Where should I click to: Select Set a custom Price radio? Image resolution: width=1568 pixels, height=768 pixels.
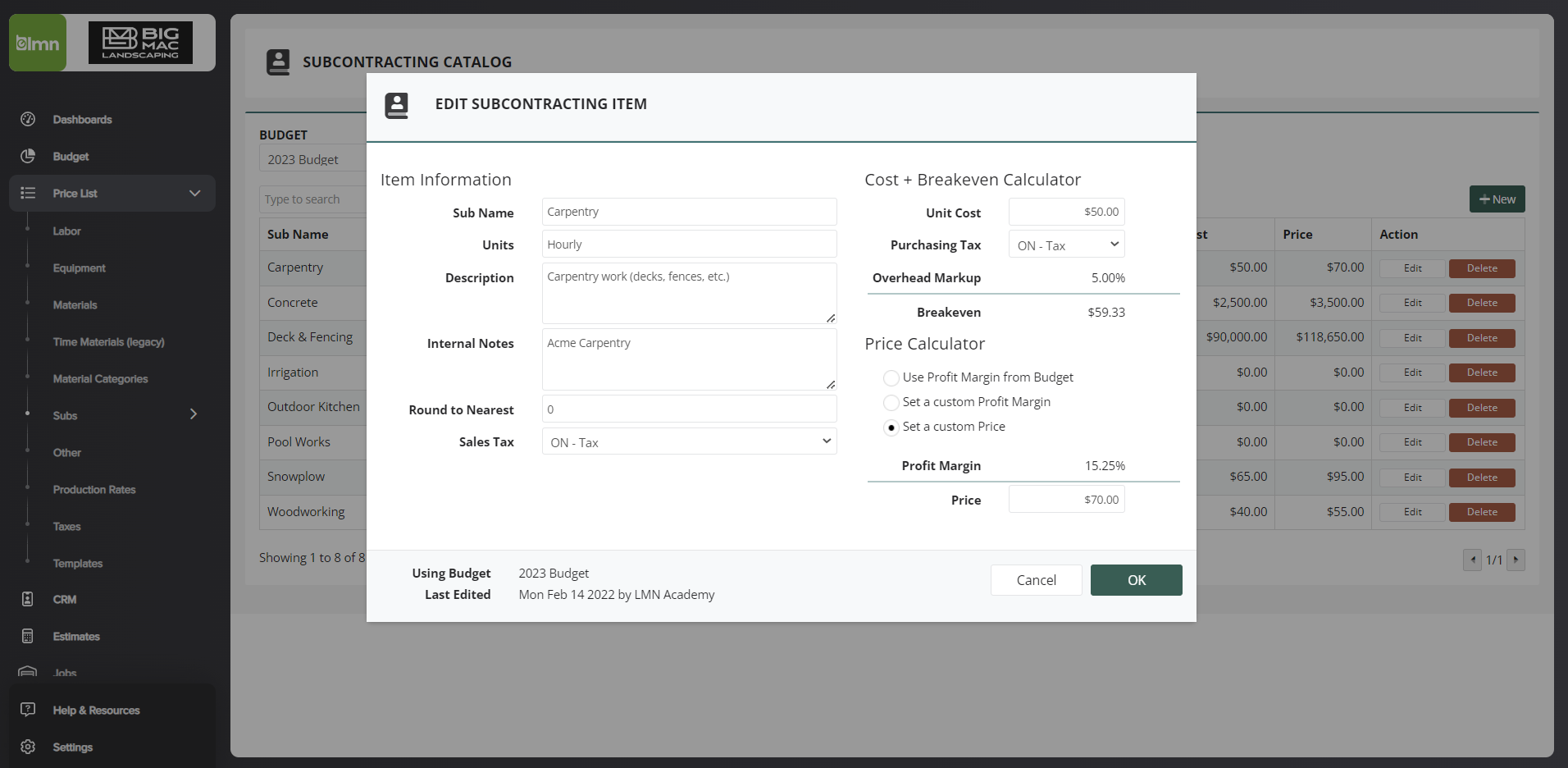(891, 427)
